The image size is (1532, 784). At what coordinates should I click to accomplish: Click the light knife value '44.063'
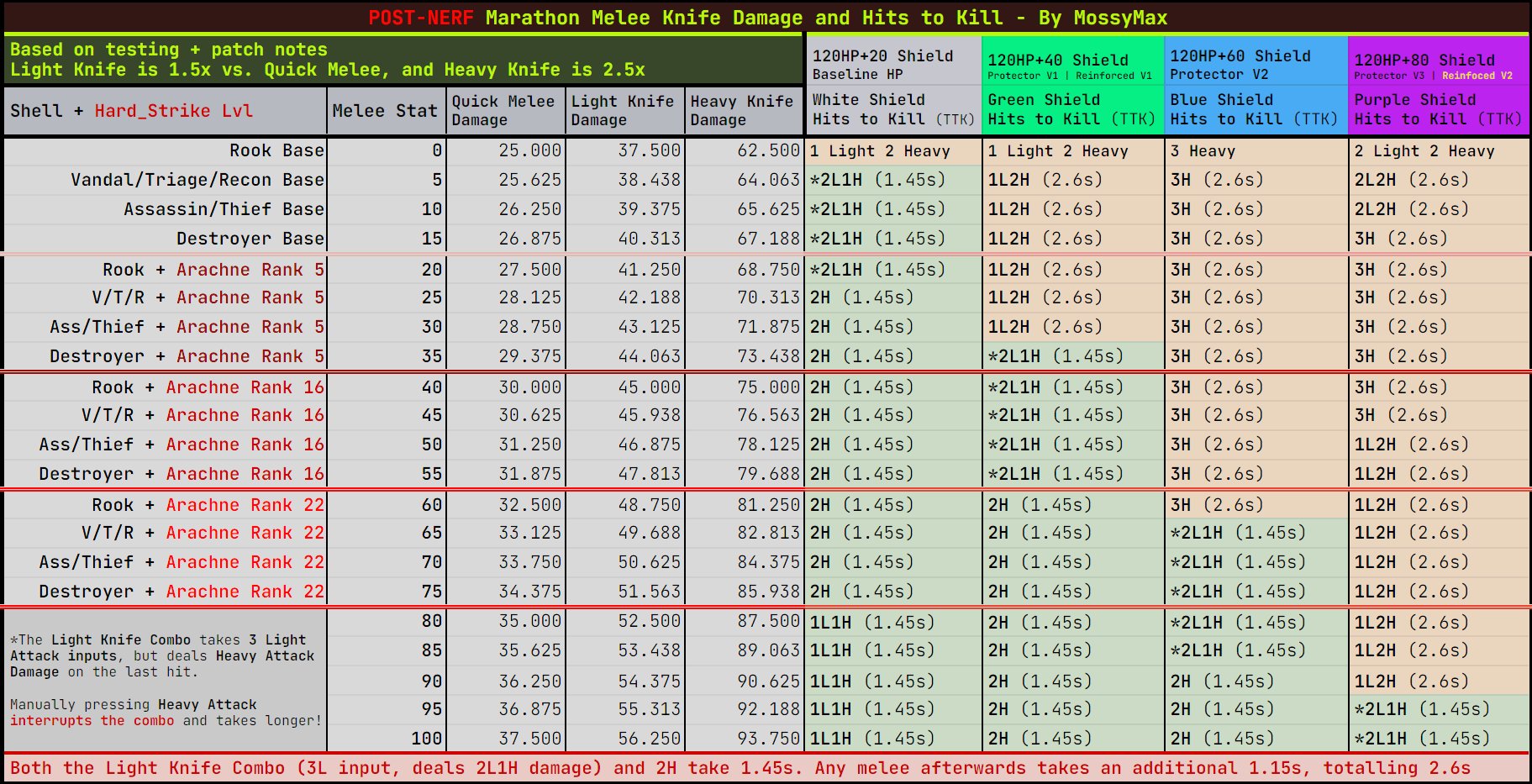click(650, 356)
